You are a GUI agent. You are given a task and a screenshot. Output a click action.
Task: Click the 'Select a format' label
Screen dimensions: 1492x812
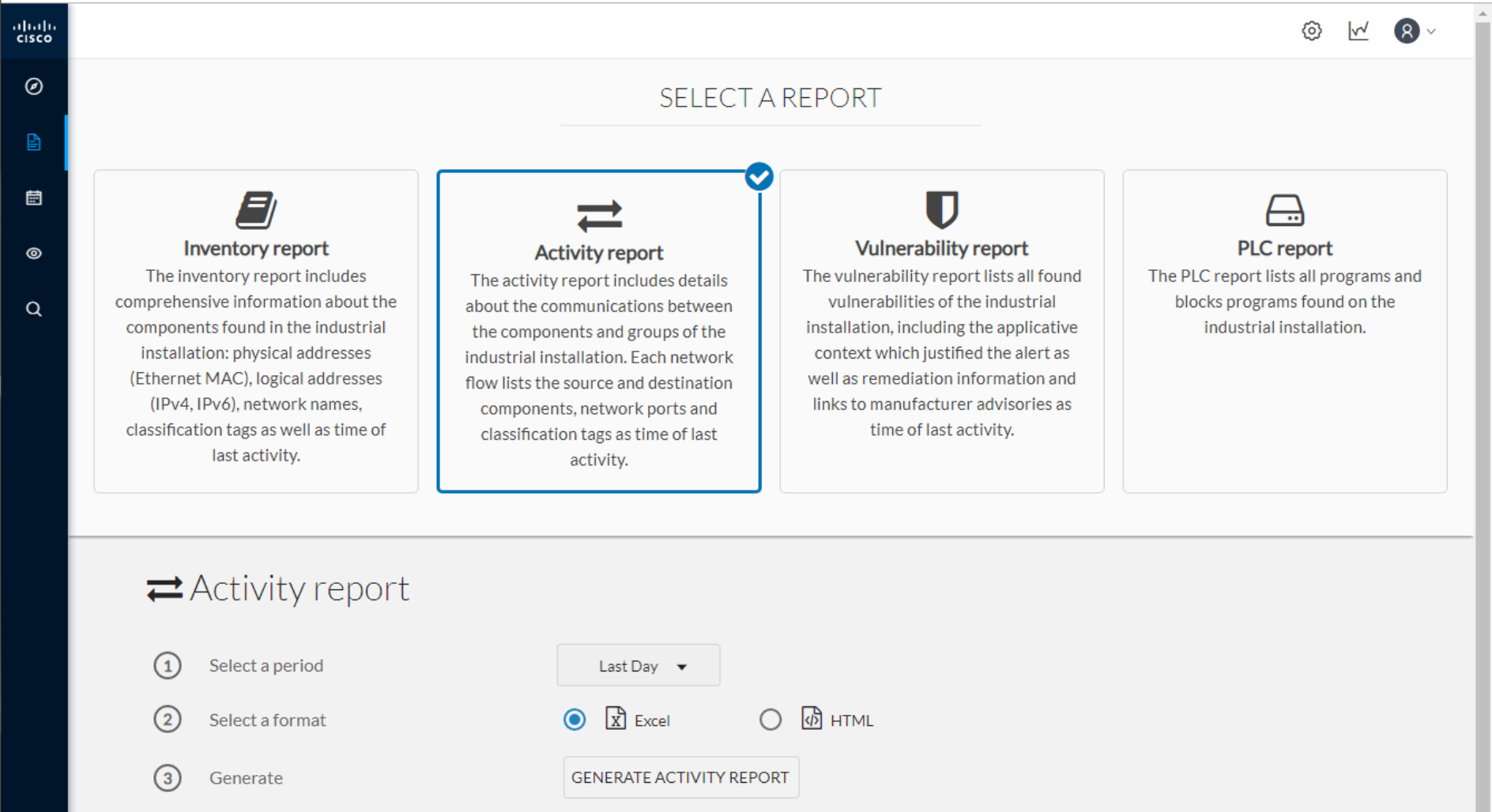point(267,720)
